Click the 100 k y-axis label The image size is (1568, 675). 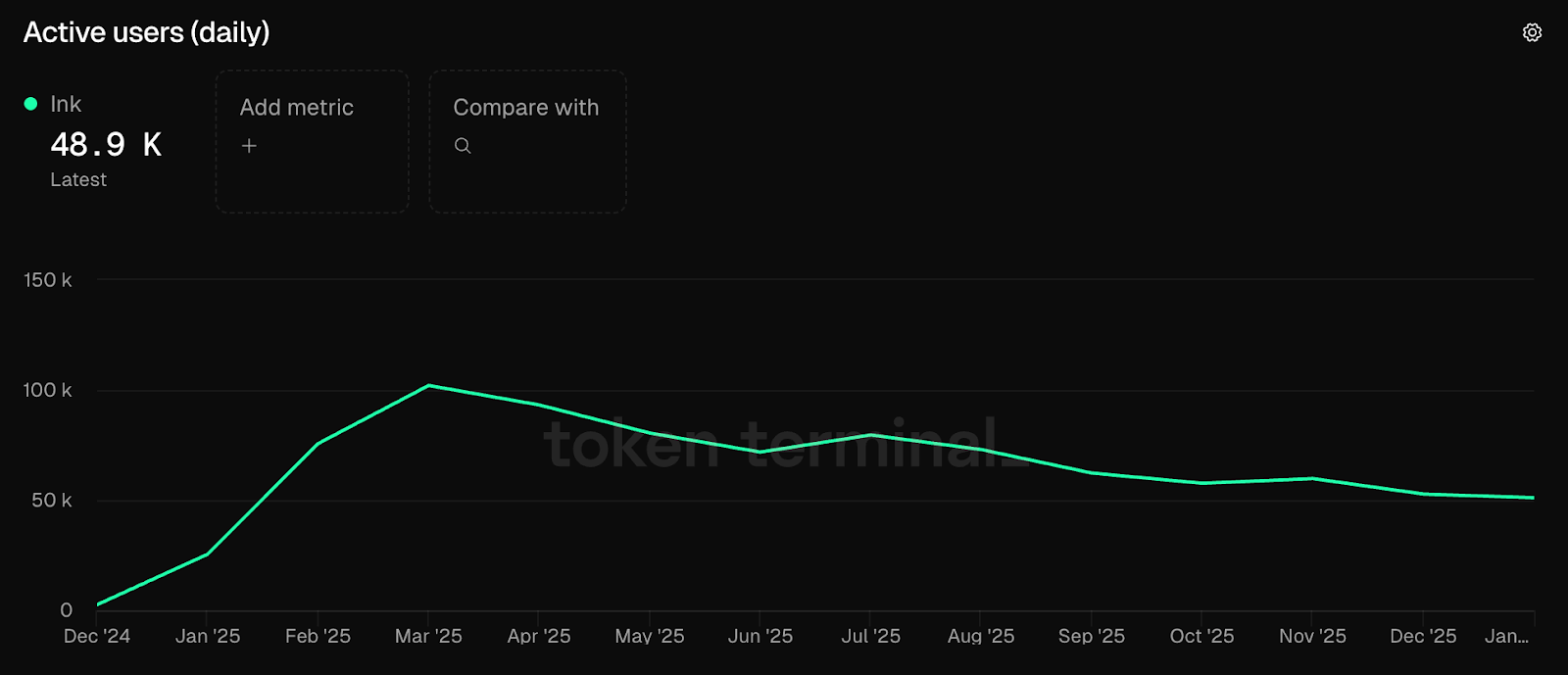click(47, 390)
